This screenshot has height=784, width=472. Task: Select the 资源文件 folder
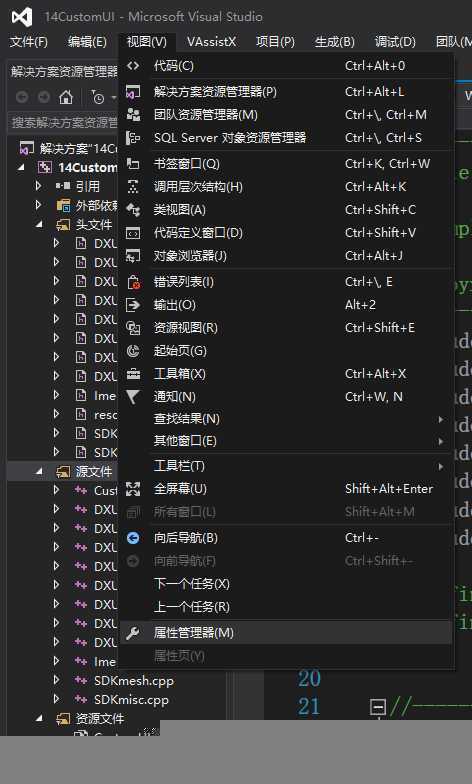[100, 718]
